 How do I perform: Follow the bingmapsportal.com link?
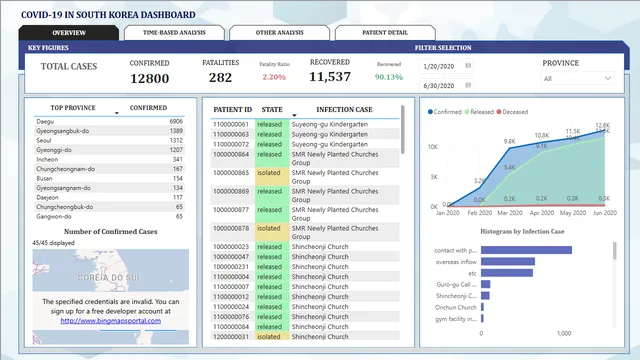pos(111,320)
